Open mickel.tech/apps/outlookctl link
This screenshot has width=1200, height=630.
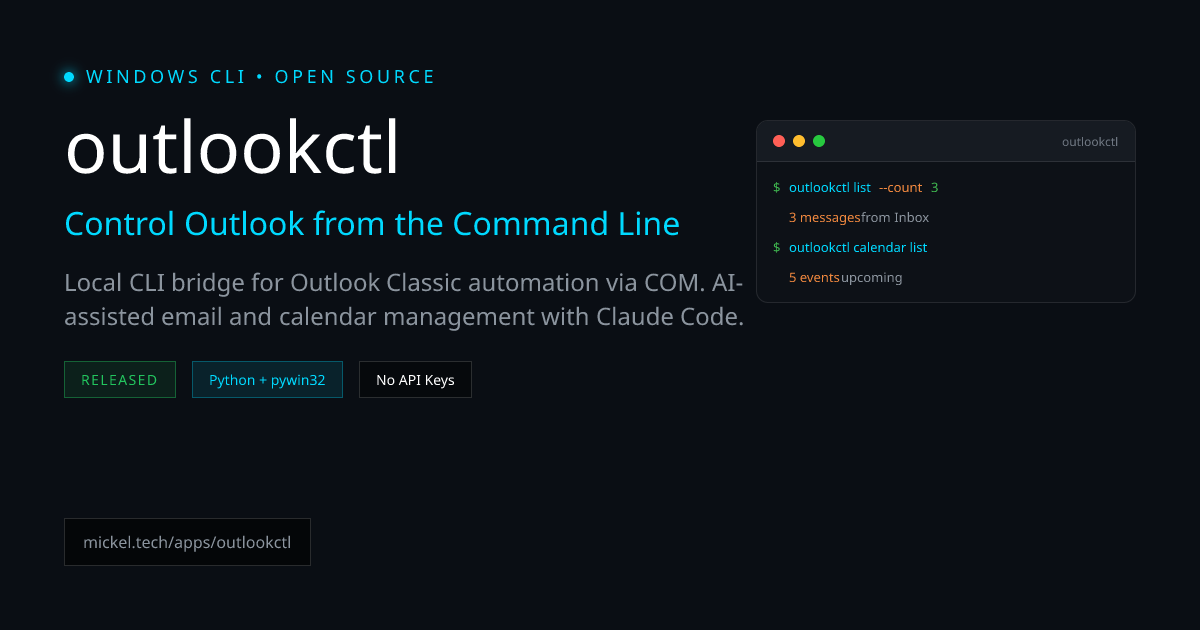pyautogui.click(x=187, y=542)
